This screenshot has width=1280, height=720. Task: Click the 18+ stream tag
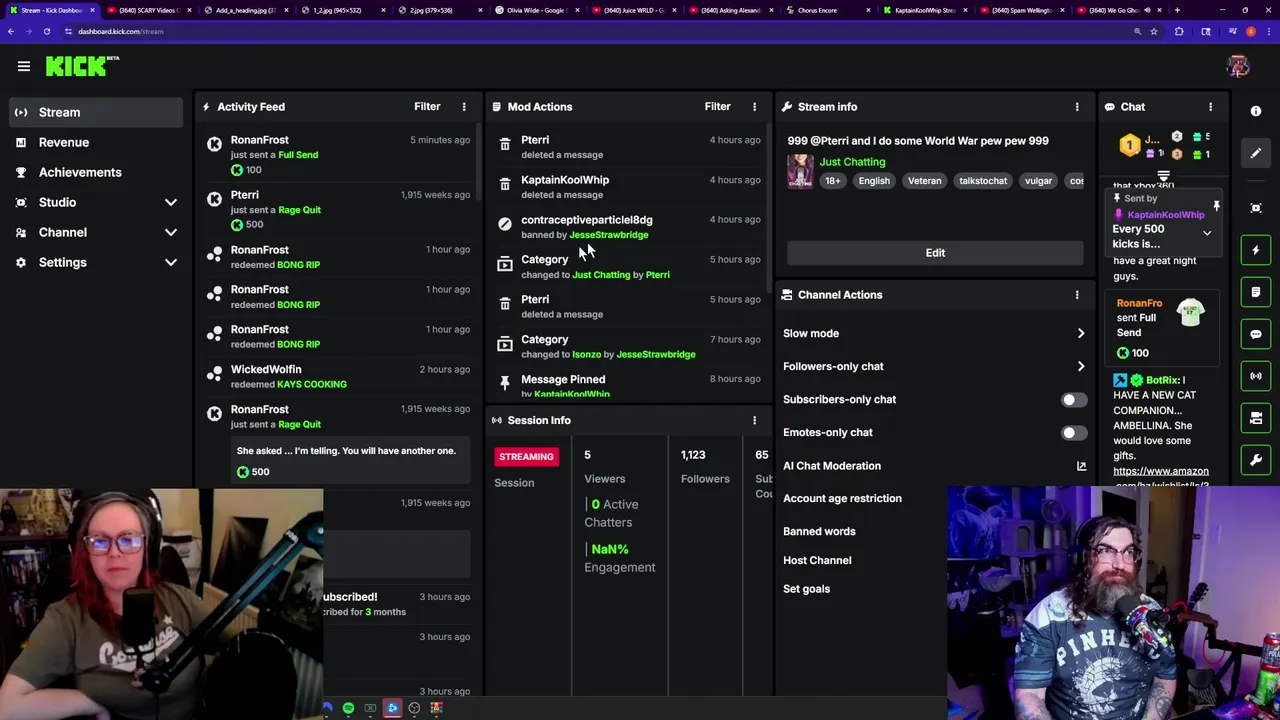(832, 181)
